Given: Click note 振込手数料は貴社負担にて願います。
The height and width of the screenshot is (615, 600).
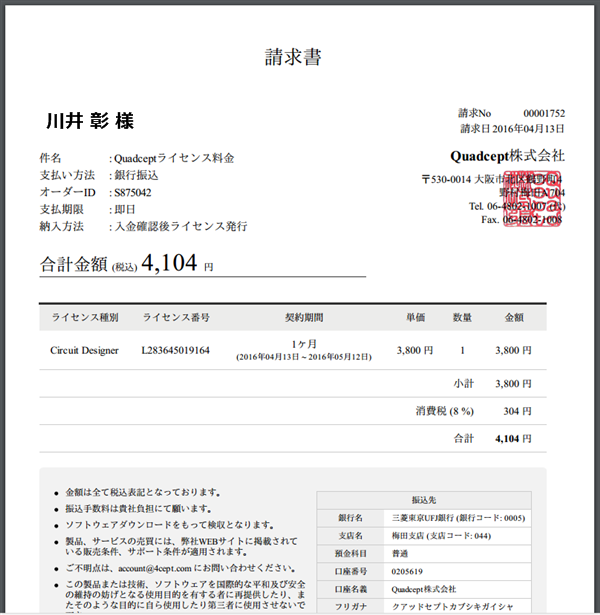Looking at the screenshot, I should click(139, 509).
